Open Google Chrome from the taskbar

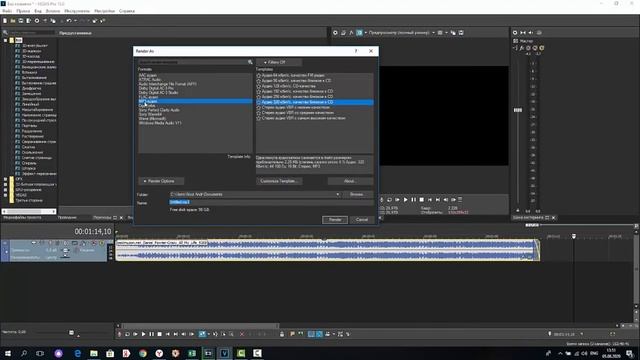142,353
